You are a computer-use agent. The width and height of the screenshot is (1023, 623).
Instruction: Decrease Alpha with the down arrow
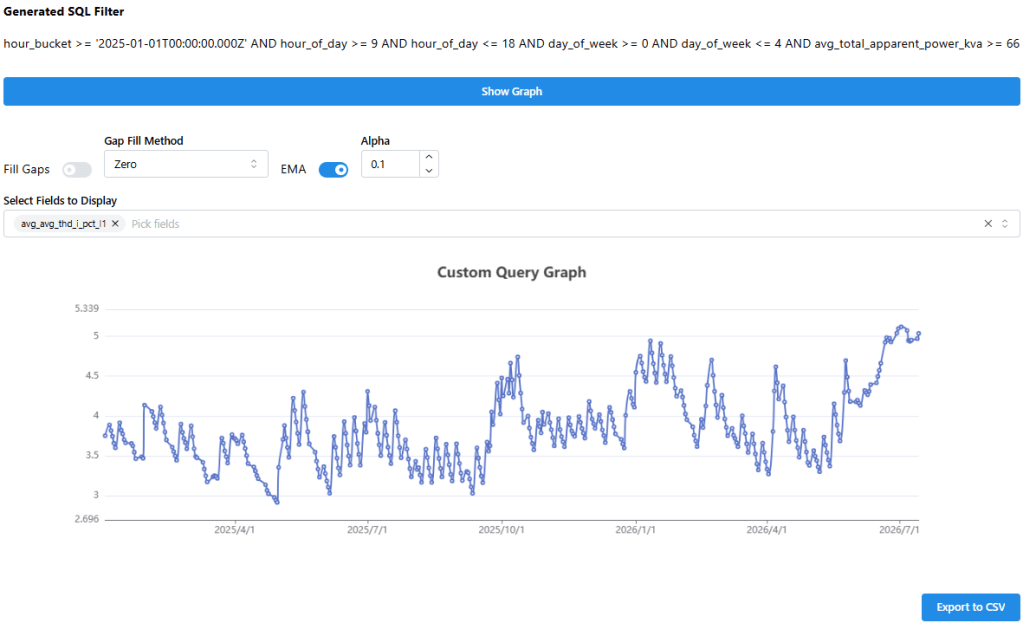click(x=429, y=171)
